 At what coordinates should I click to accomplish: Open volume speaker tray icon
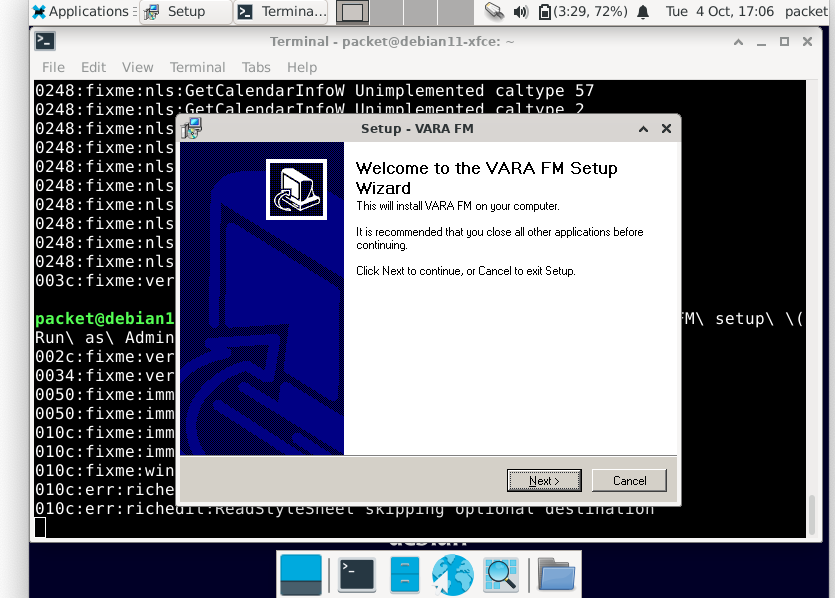coord(520,12)
